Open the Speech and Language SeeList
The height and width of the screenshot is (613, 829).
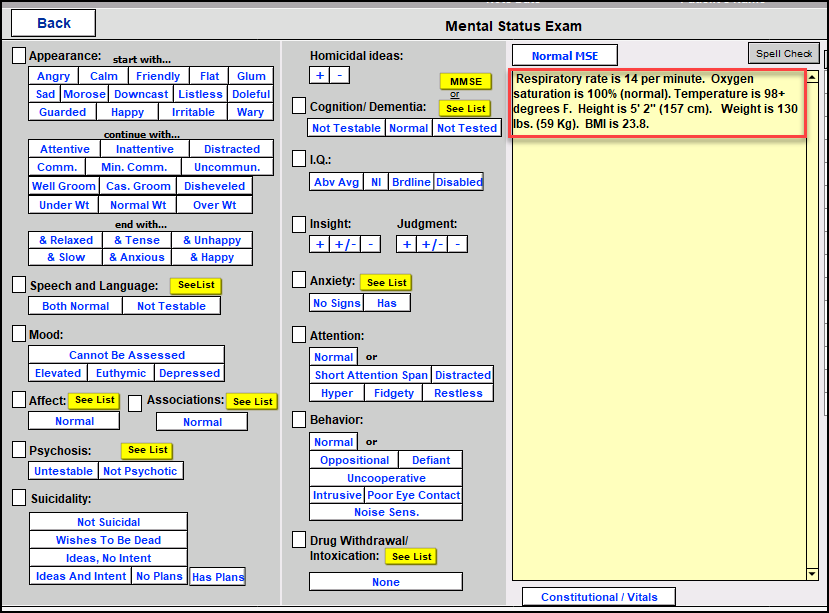pyautogui.click(x=195, y=285)
